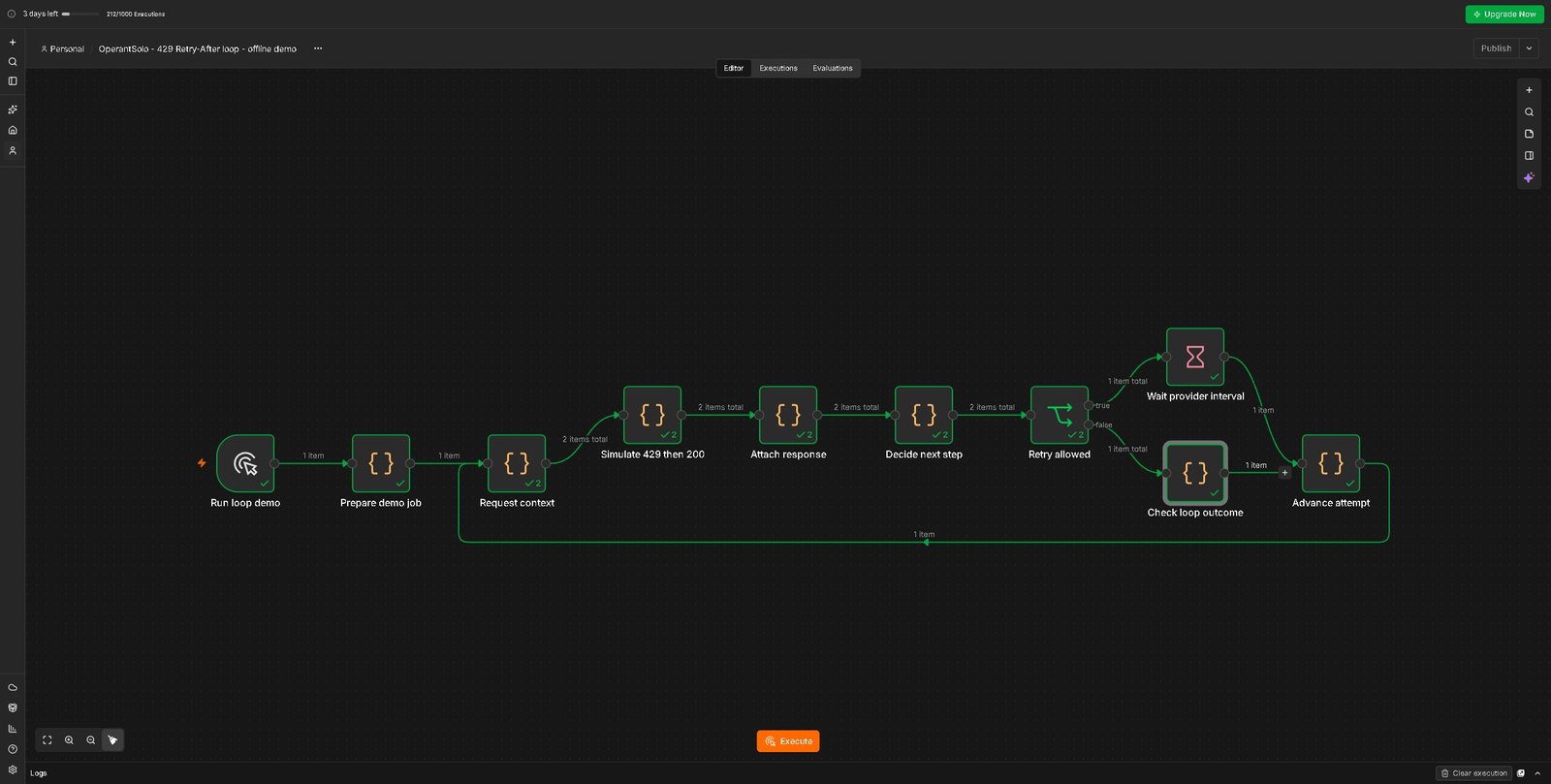Click the false output of Retry allowed
Image resolution: width=1551 pixels, height=784 pixels.
(1089, 424)
